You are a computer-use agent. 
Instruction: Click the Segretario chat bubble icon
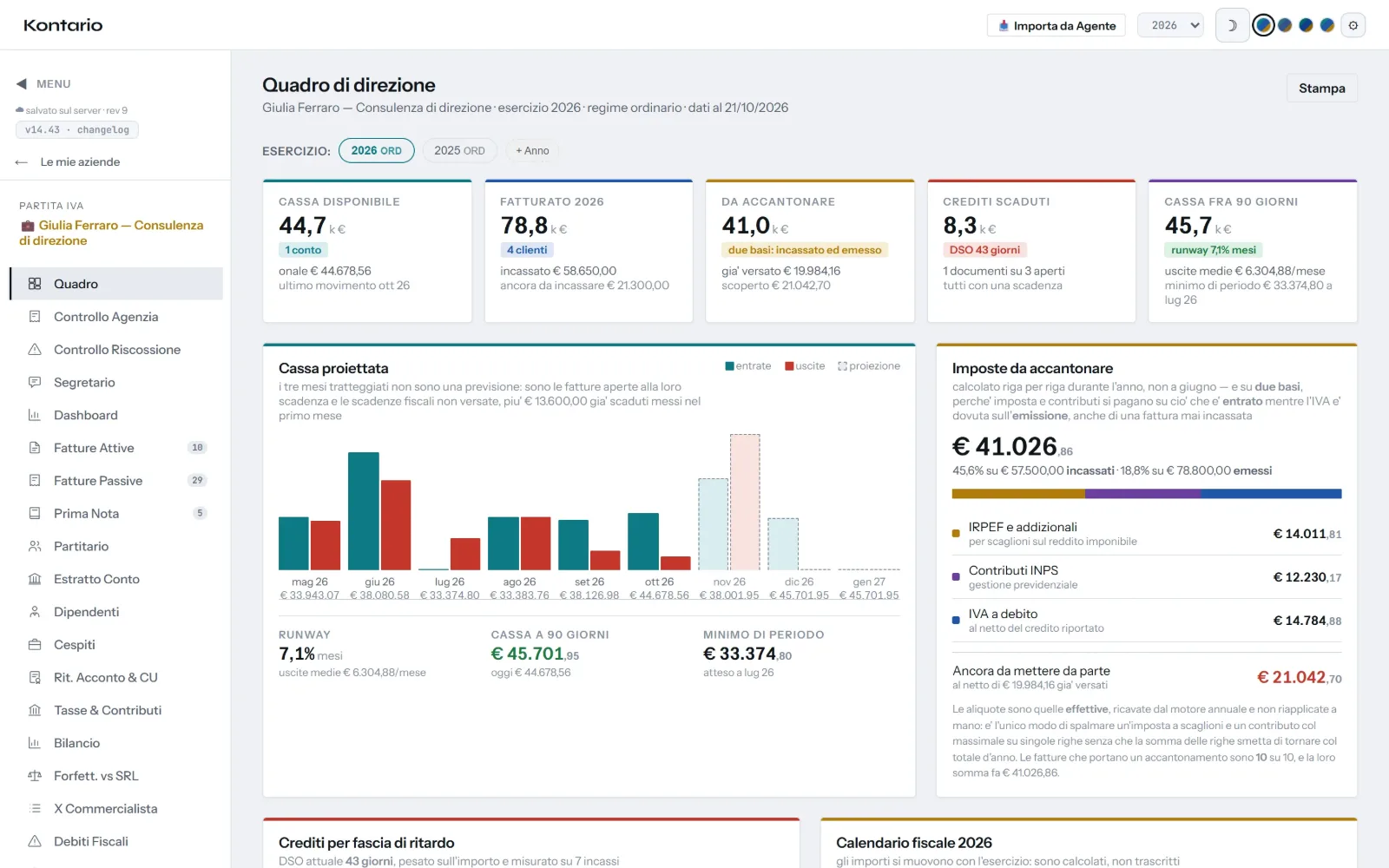coord(35,383)
